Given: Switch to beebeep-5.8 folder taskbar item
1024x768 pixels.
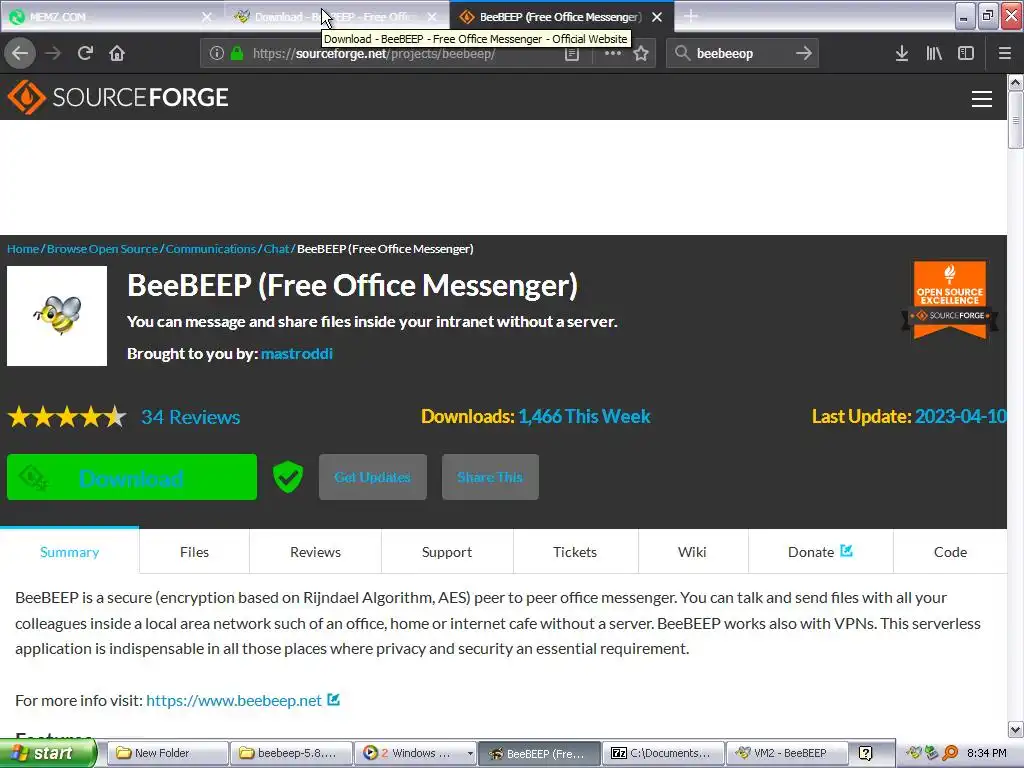Looking at the screenshot, I should (x=291, y=753).
